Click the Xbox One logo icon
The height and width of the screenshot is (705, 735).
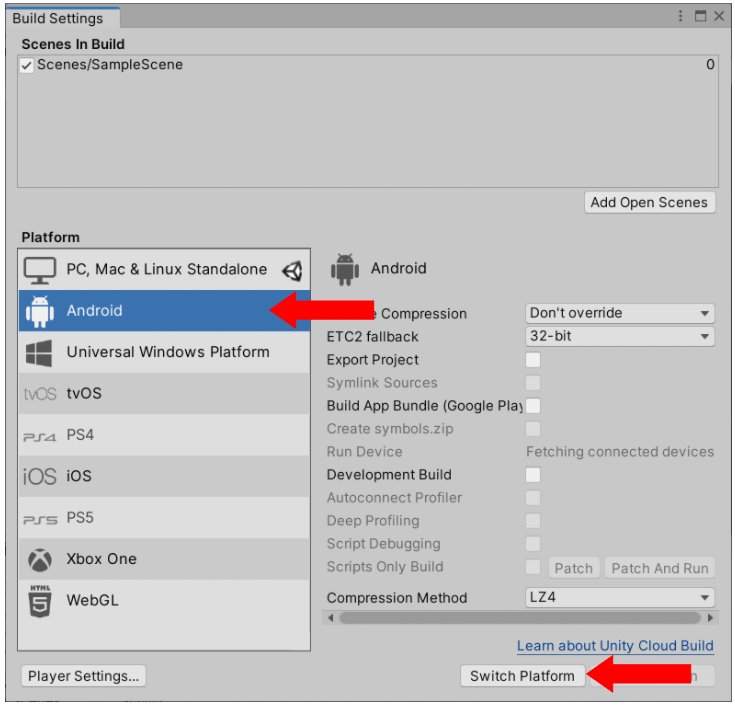40,560
